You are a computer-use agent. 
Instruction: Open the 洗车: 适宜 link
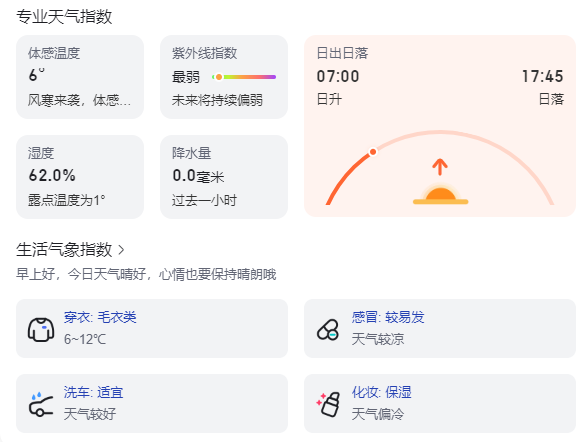coord(93,392)
